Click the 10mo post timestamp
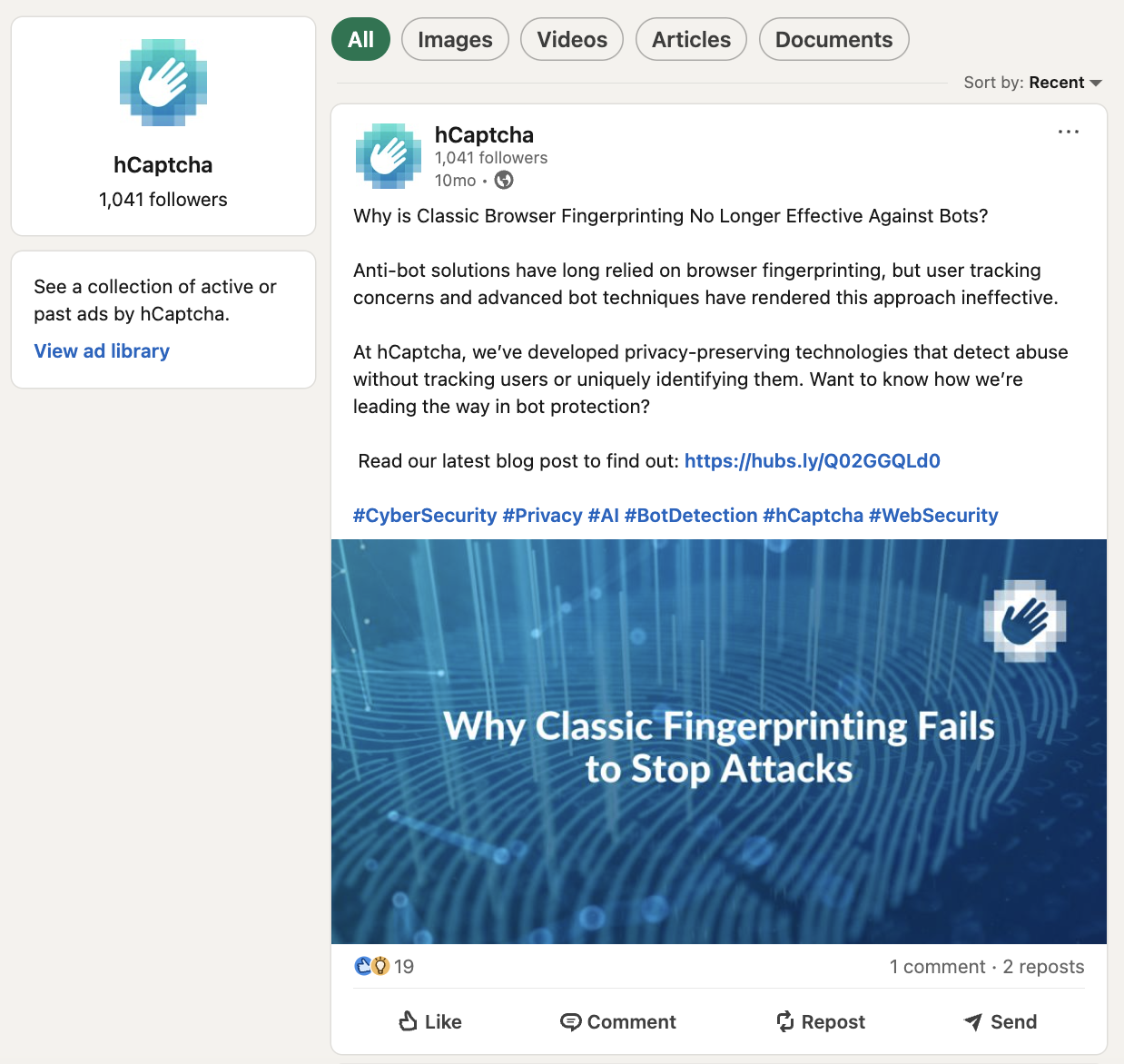Screen dimensions: 1124x1064 point(455,181)
